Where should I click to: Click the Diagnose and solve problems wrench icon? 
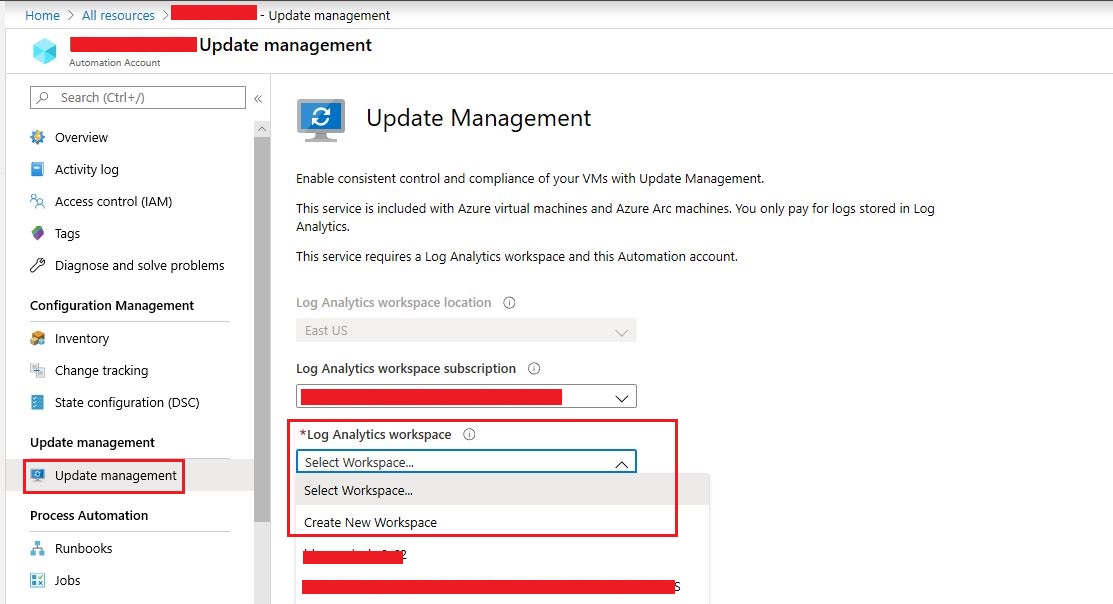[x=38, y=265]
